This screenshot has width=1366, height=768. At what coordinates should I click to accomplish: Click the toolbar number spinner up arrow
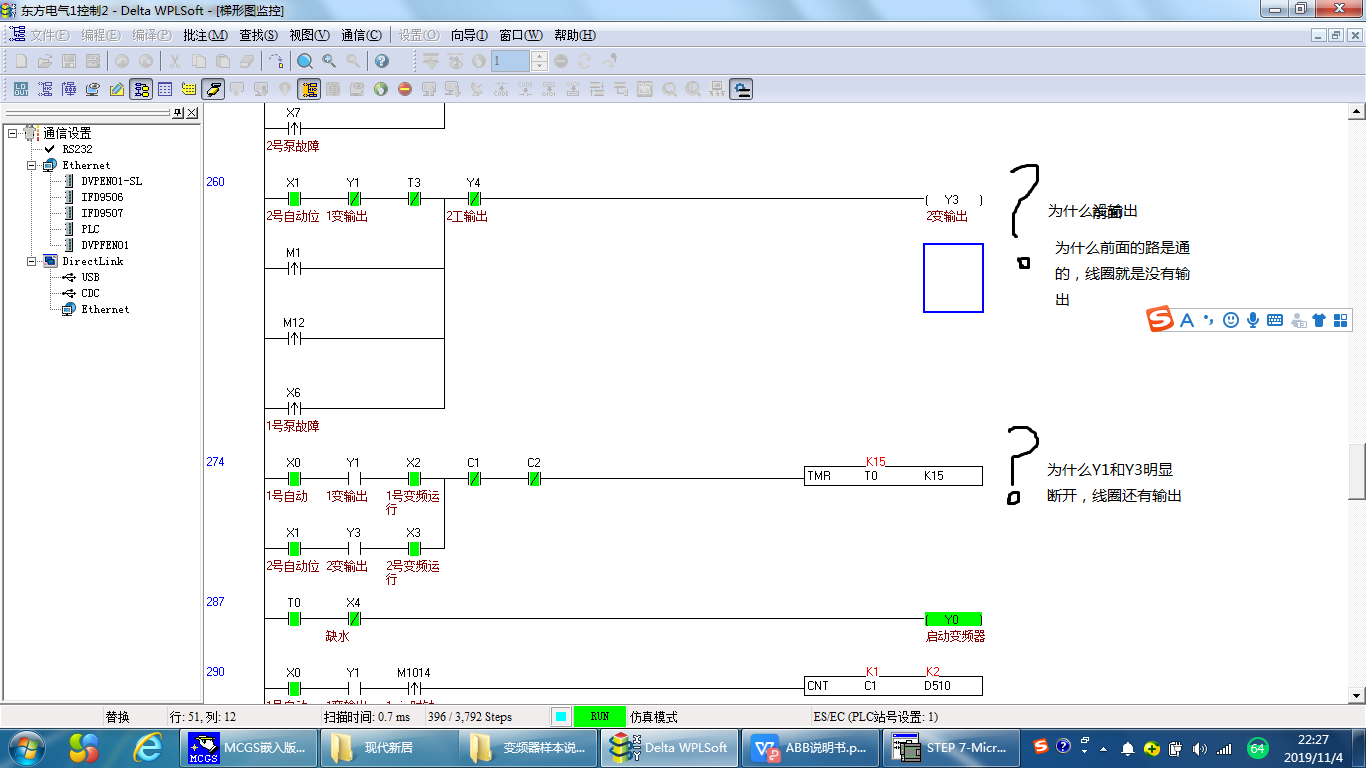pos(540,56)
